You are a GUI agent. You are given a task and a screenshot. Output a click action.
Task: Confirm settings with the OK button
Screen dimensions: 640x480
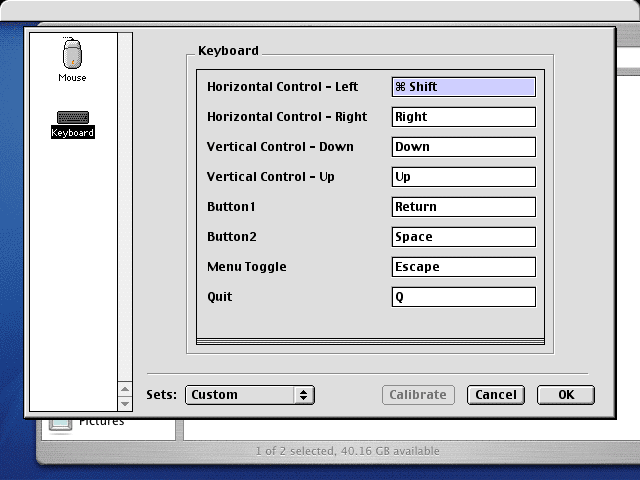click(565, 394)
